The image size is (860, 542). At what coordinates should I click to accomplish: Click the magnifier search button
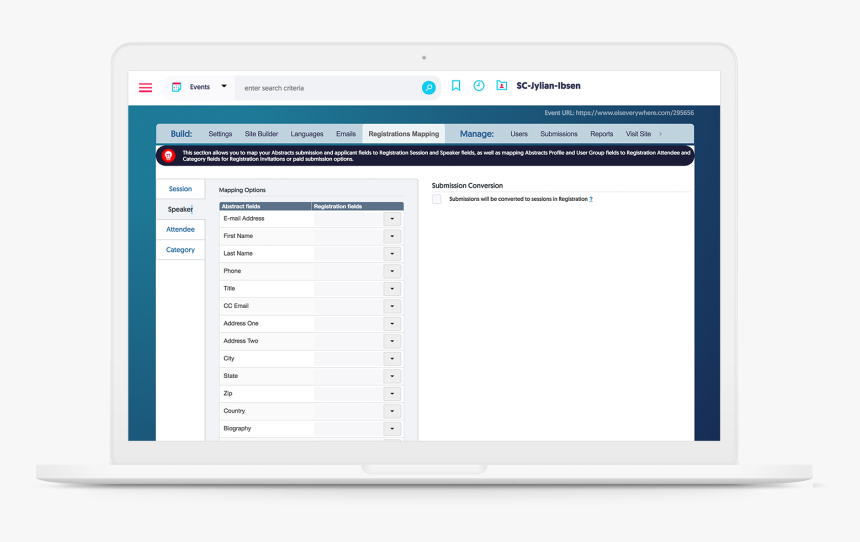pyautogui.click(x=428, y=88)
